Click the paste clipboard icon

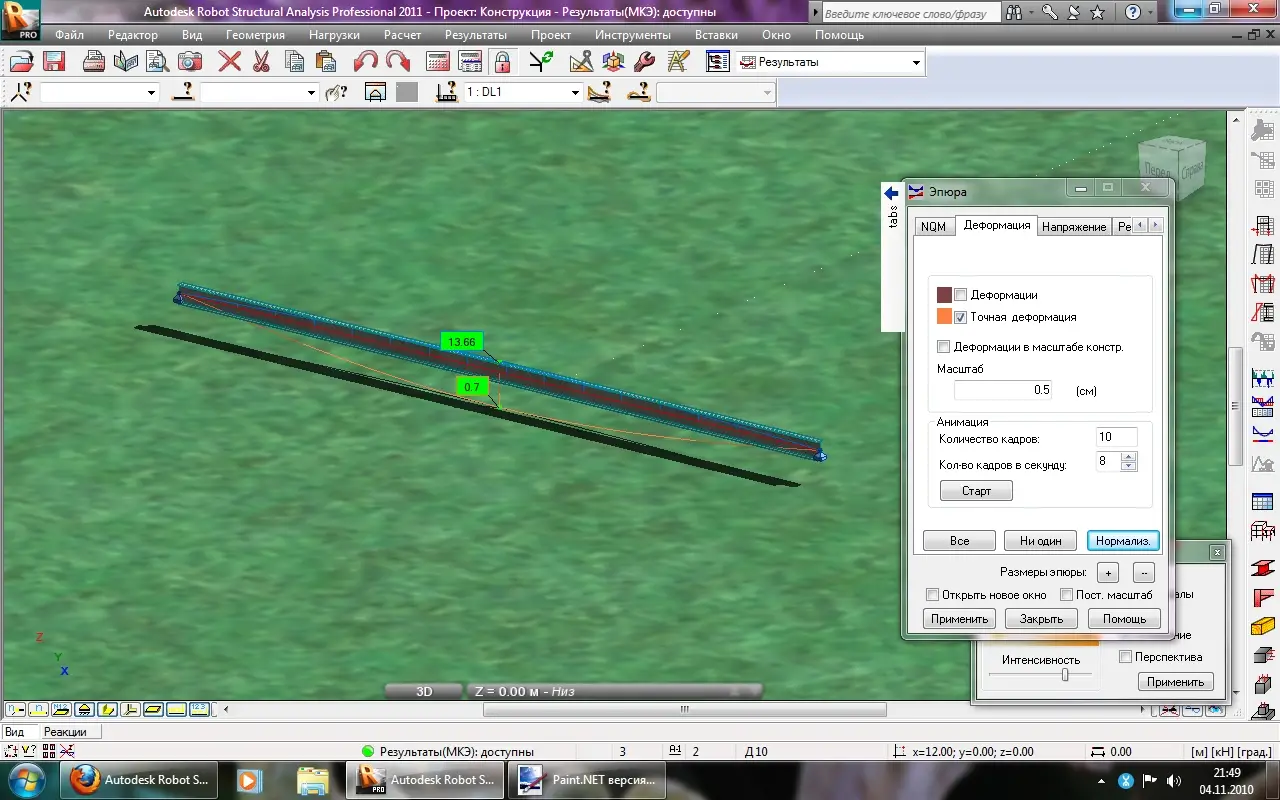326,62
